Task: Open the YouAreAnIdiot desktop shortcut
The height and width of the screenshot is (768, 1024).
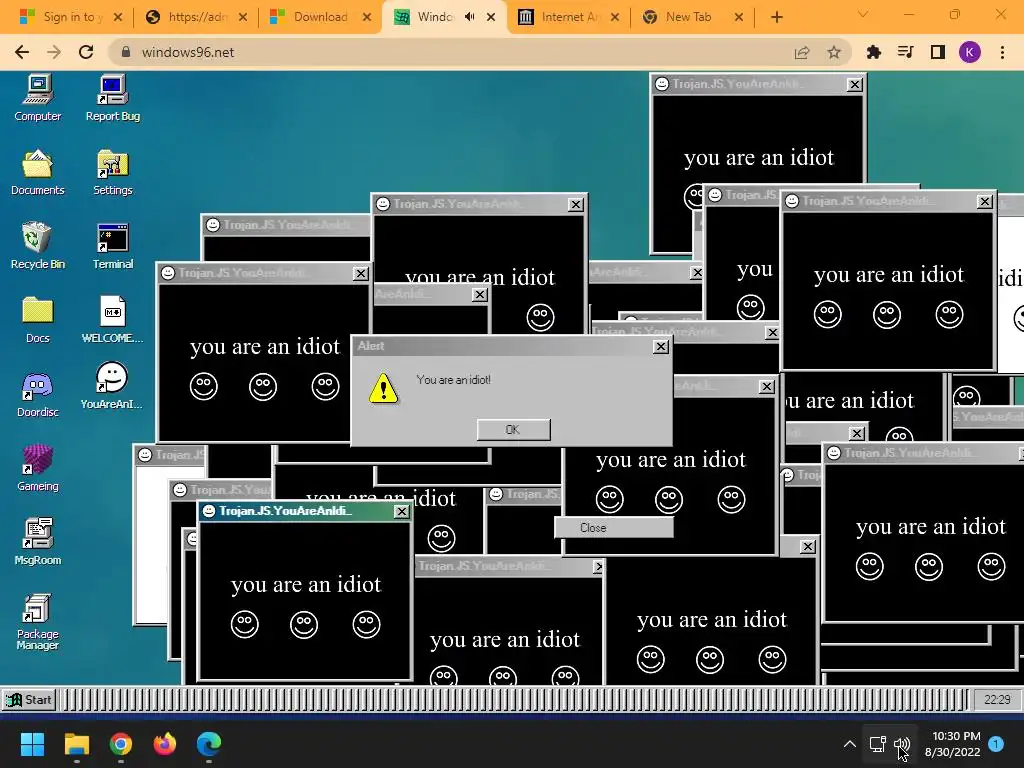Action: tap(112, 386)
